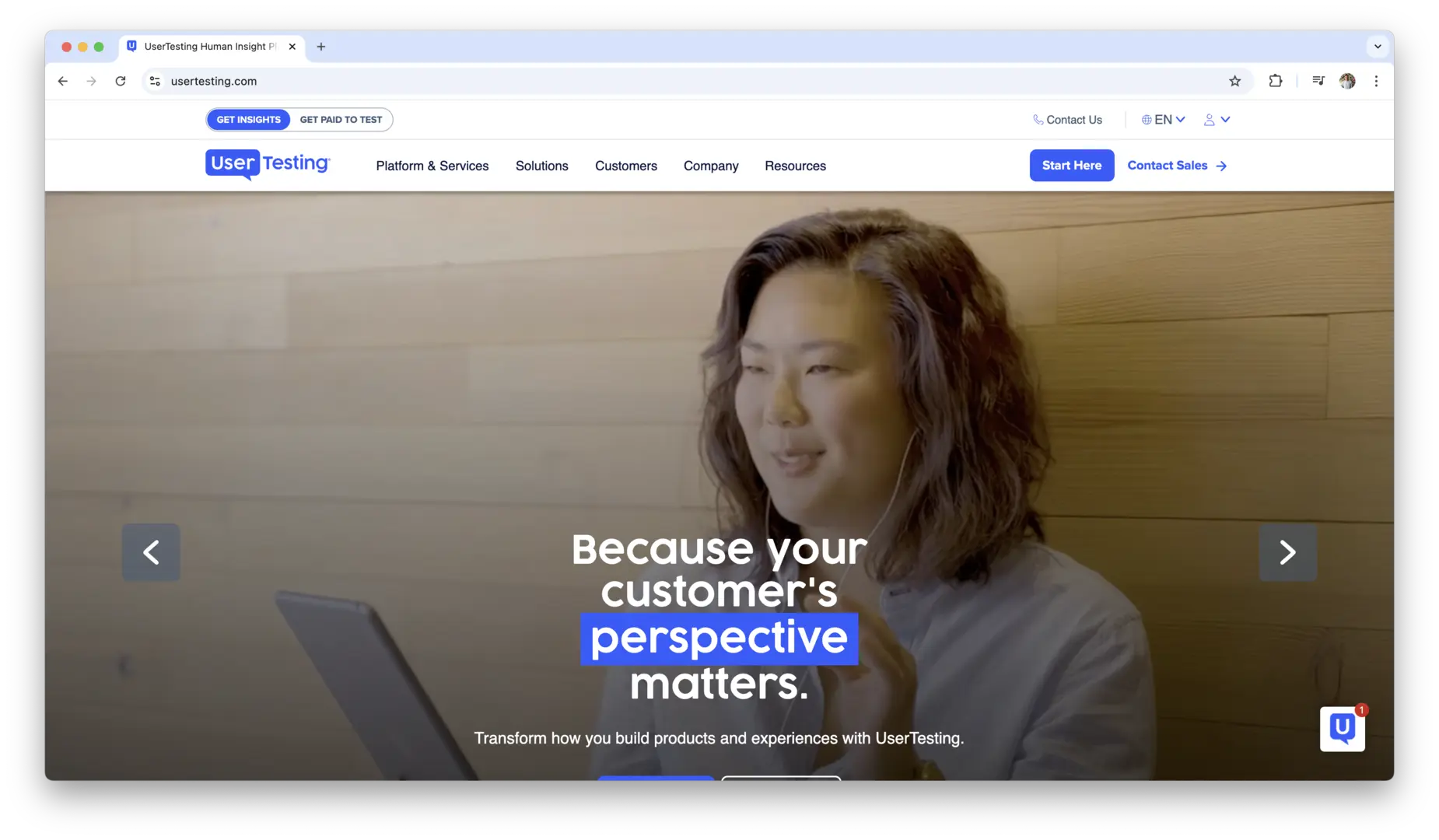This screenshot has height=840, width=1439.
Task: Show the previous hero slide
Action: pos(151,552)
